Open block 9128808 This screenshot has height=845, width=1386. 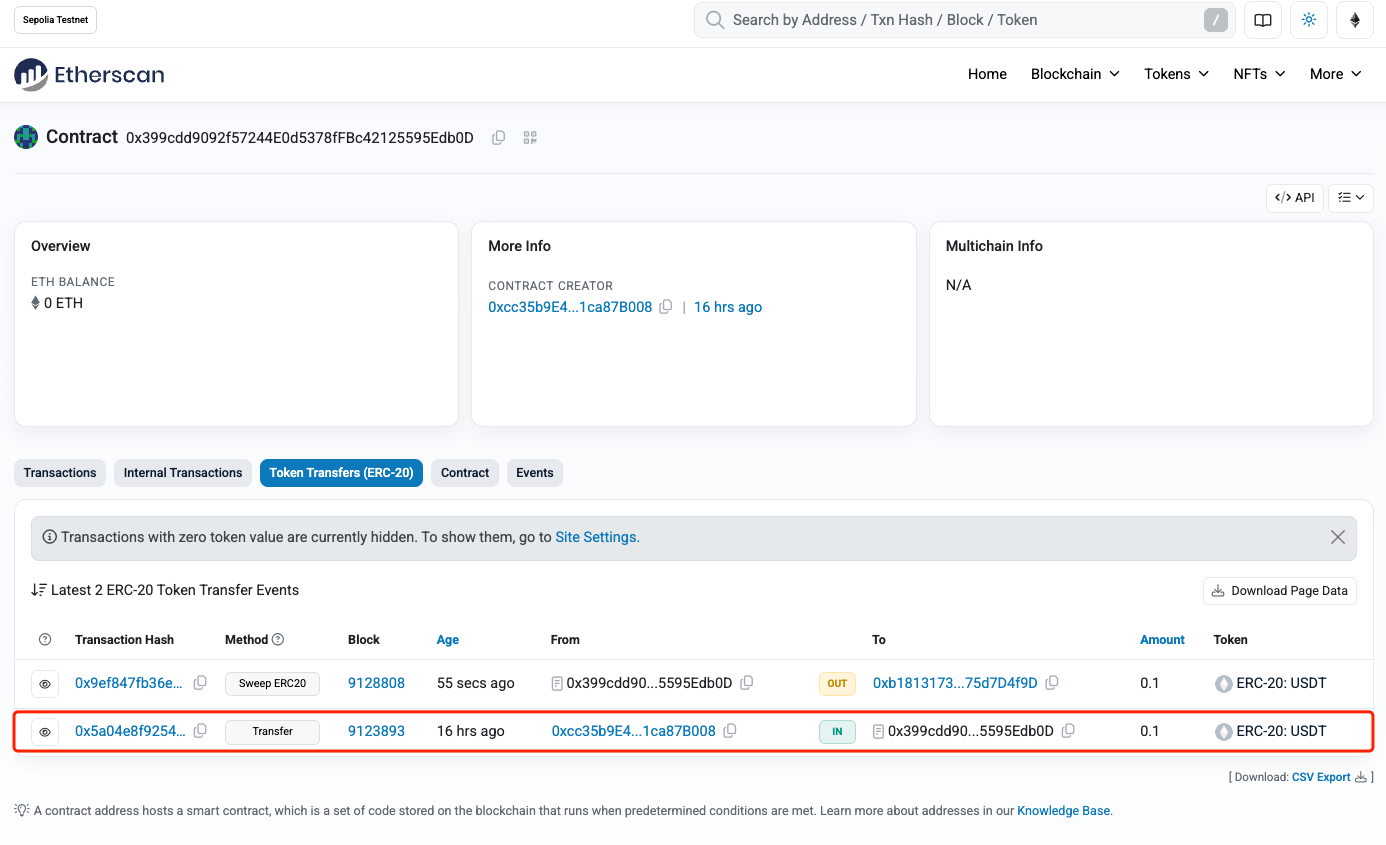click(x=376, y=683)
